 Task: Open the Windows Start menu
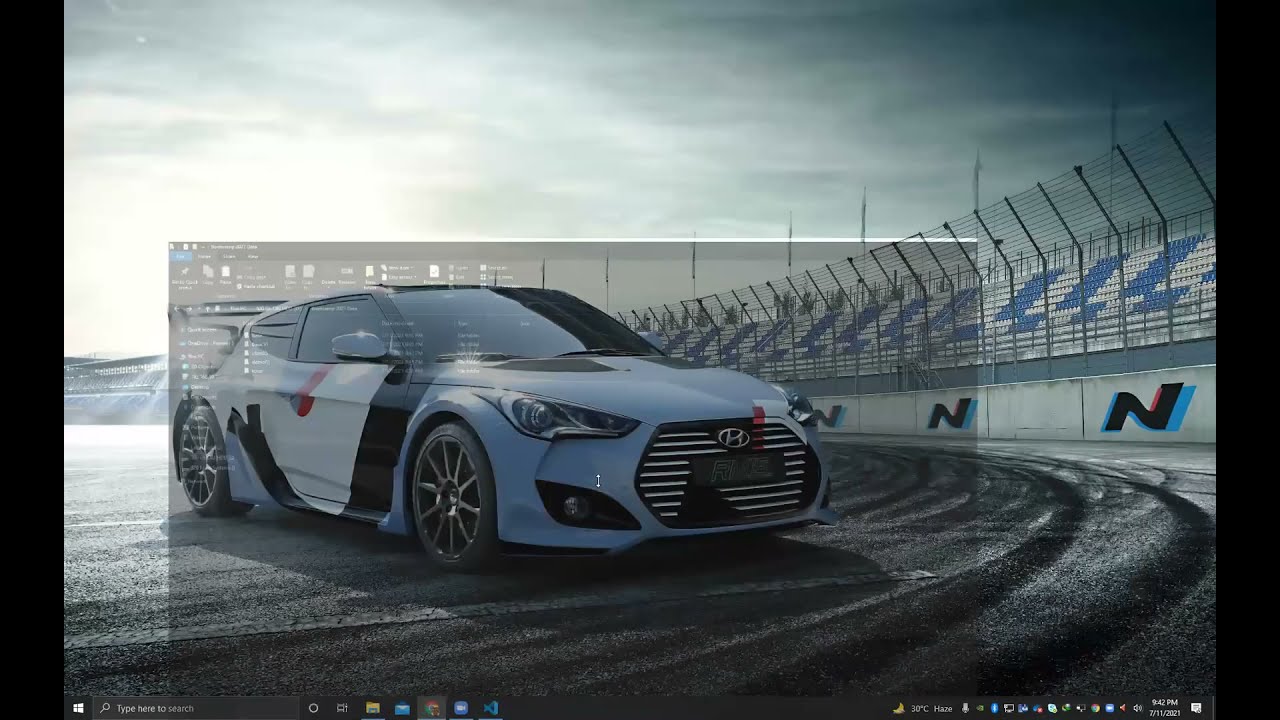[x=78, y=708]
